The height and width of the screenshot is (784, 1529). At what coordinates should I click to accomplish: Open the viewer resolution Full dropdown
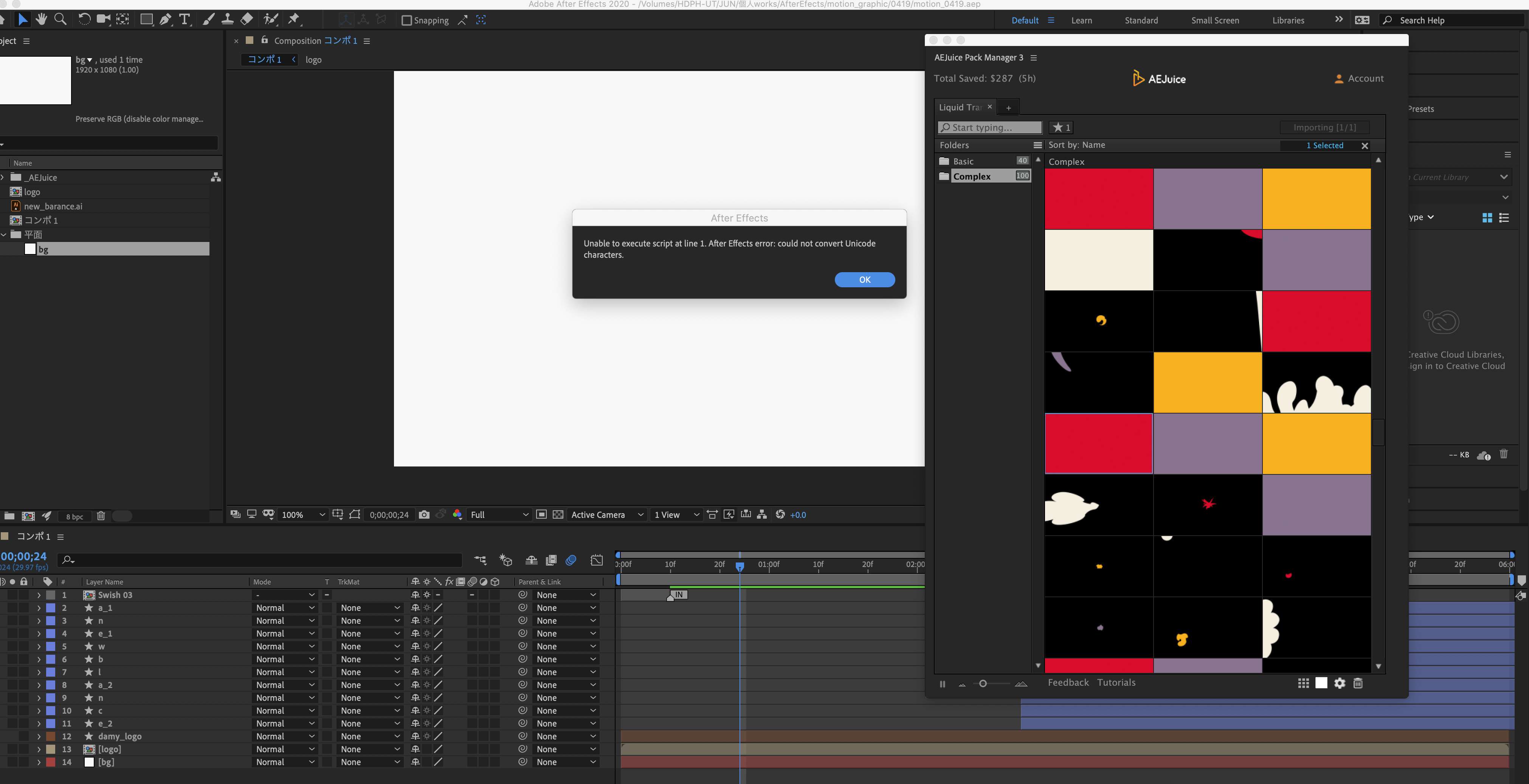tap(499, 514)
